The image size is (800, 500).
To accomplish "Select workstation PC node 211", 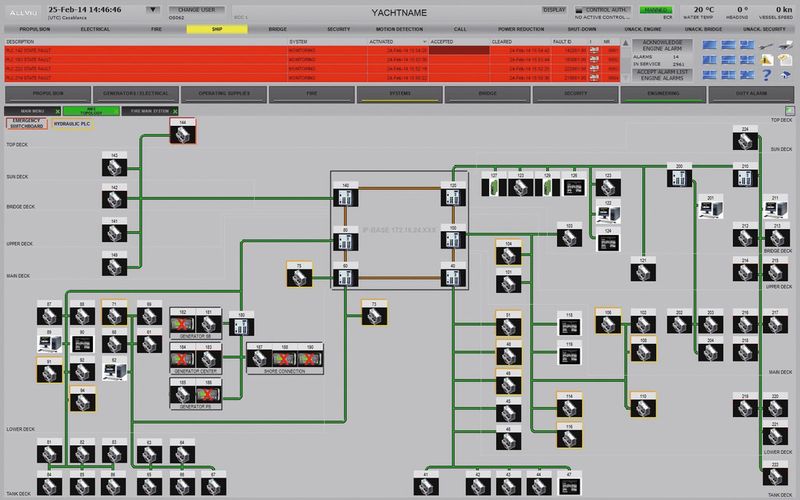I will [x=776, y=207].
